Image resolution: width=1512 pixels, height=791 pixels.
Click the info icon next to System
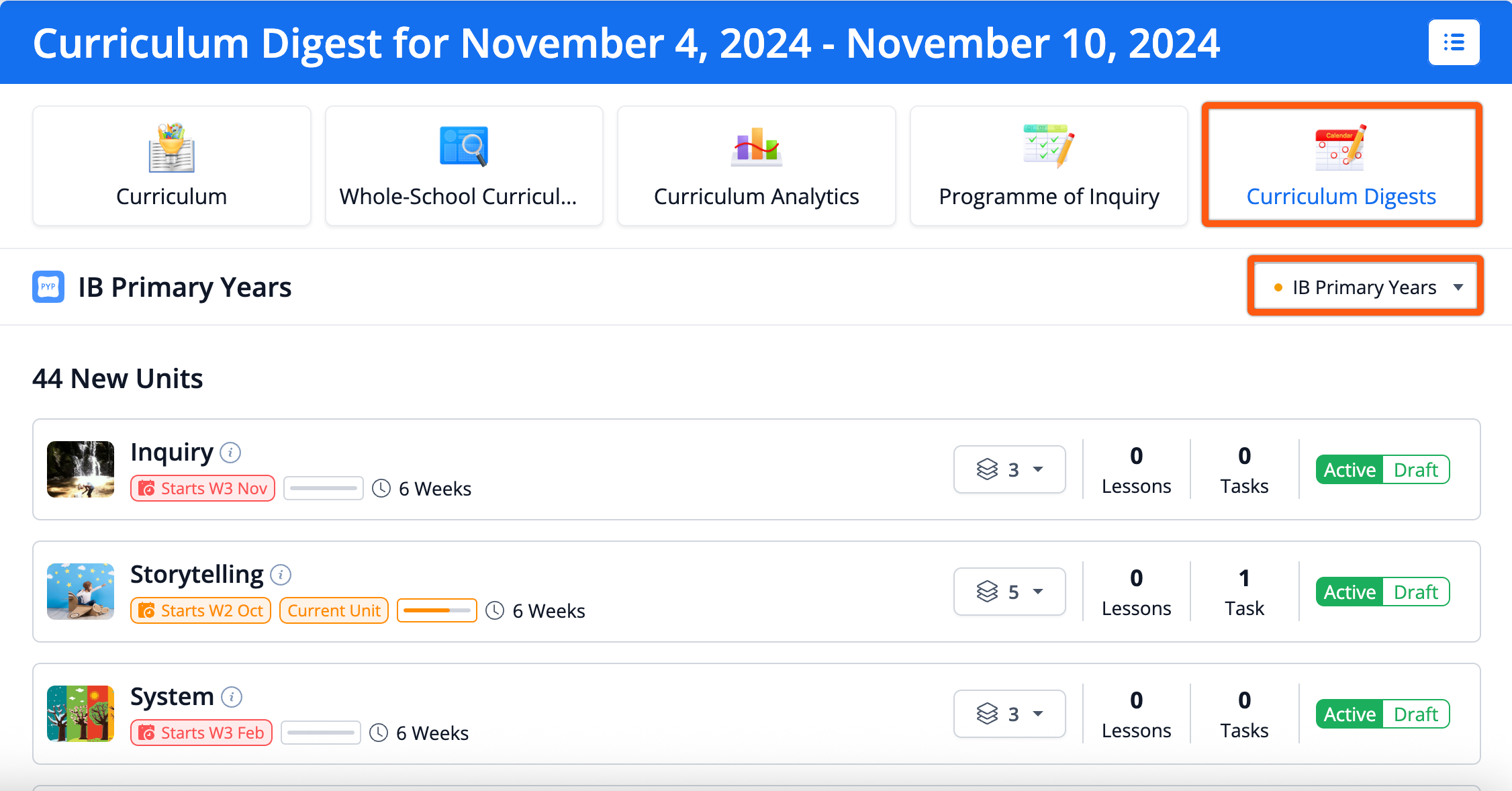coord(232,697)
